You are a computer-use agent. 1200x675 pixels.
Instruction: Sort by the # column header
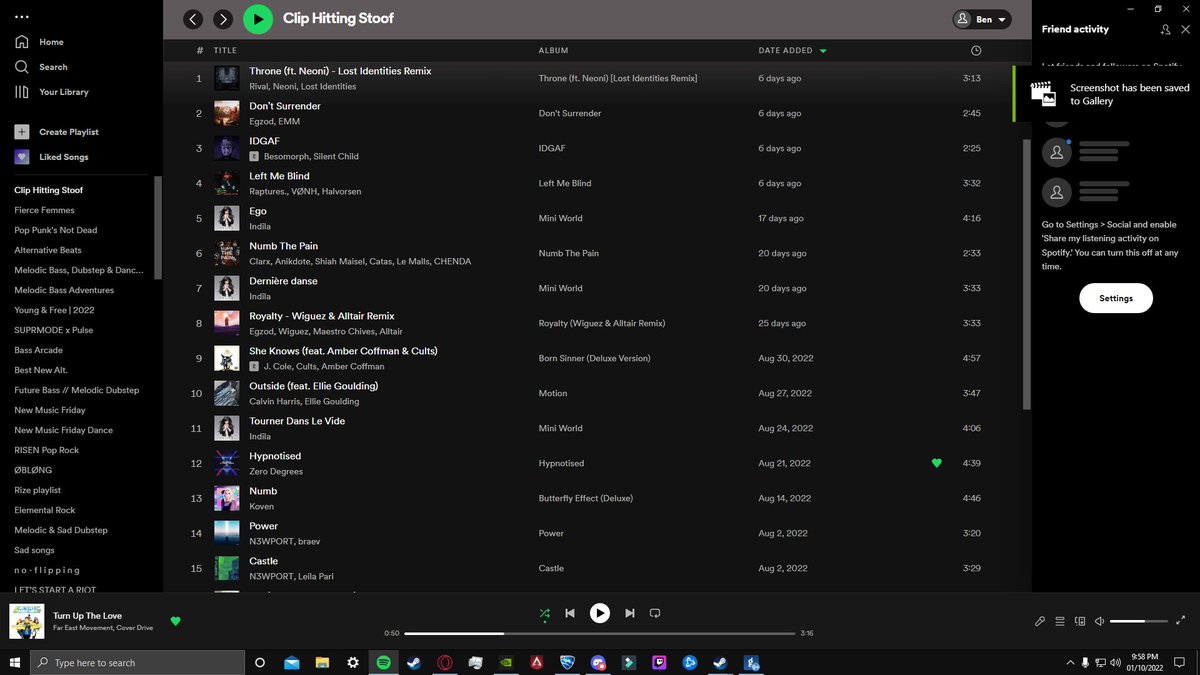pos(200,50)
